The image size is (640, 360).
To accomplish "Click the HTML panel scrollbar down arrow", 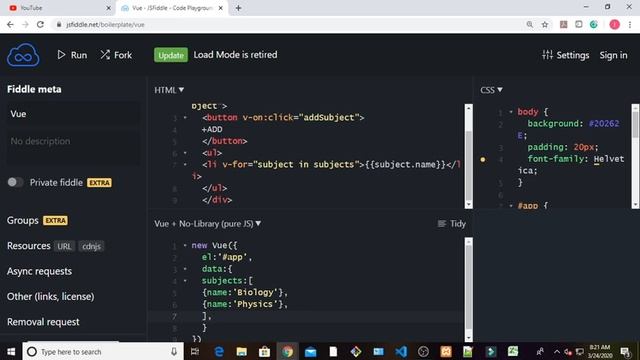I will pos(469,204).
